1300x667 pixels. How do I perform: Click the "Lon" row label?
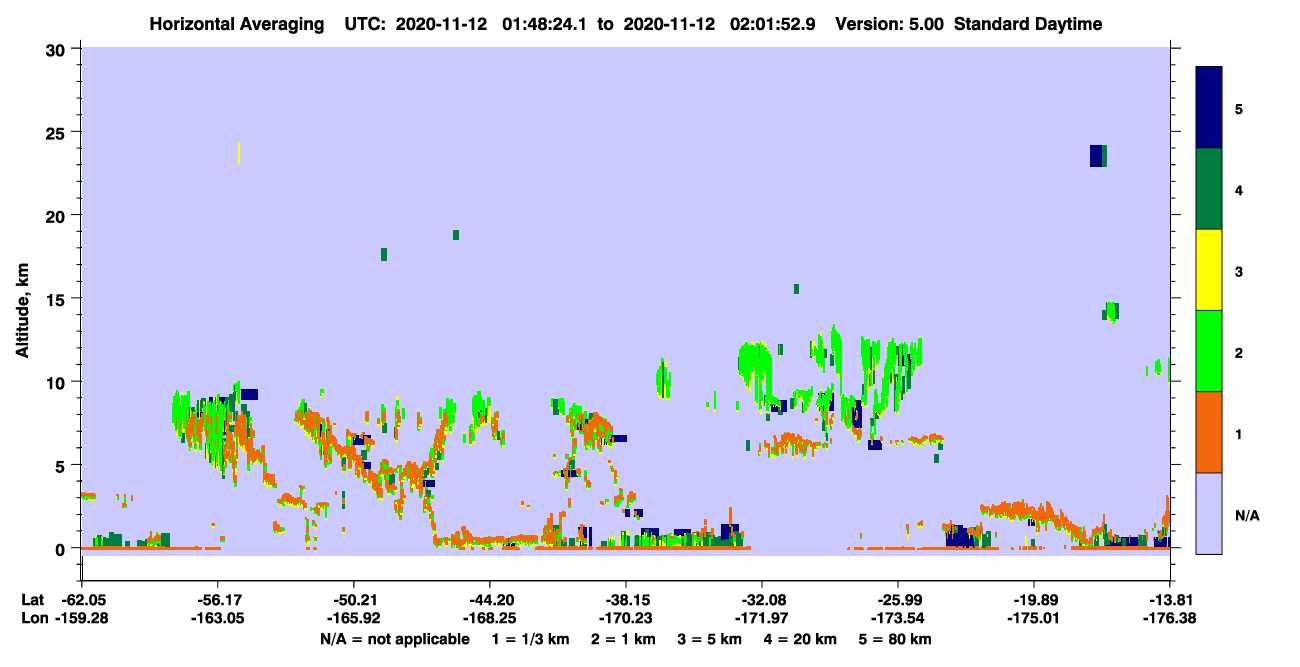click(x=33, y=618)
